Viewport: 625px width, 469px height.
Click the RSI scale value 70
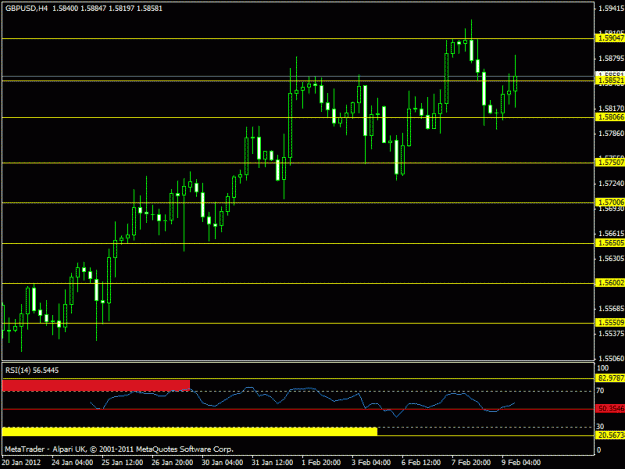pos(600,391)
